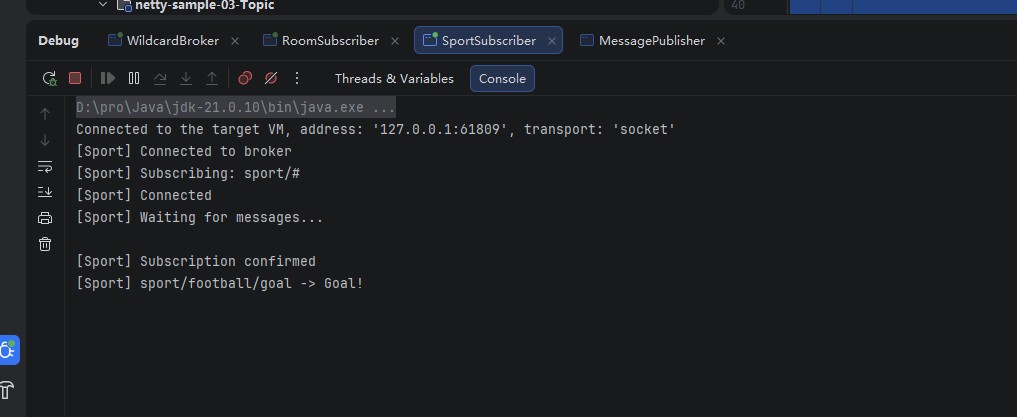Viewport: 1017px width, 417px height.
Task: Close the SportSubscriber tab
Action: coord(552,41)
